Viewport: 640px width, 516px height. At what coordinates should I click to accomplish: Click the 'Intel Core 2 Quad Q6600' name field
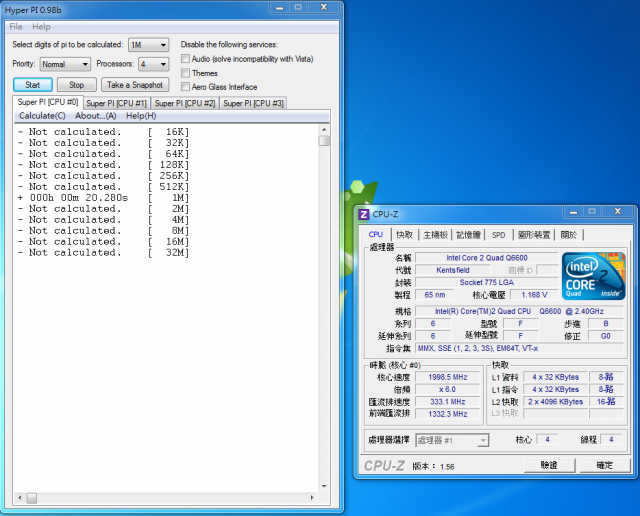pos(487,258)
